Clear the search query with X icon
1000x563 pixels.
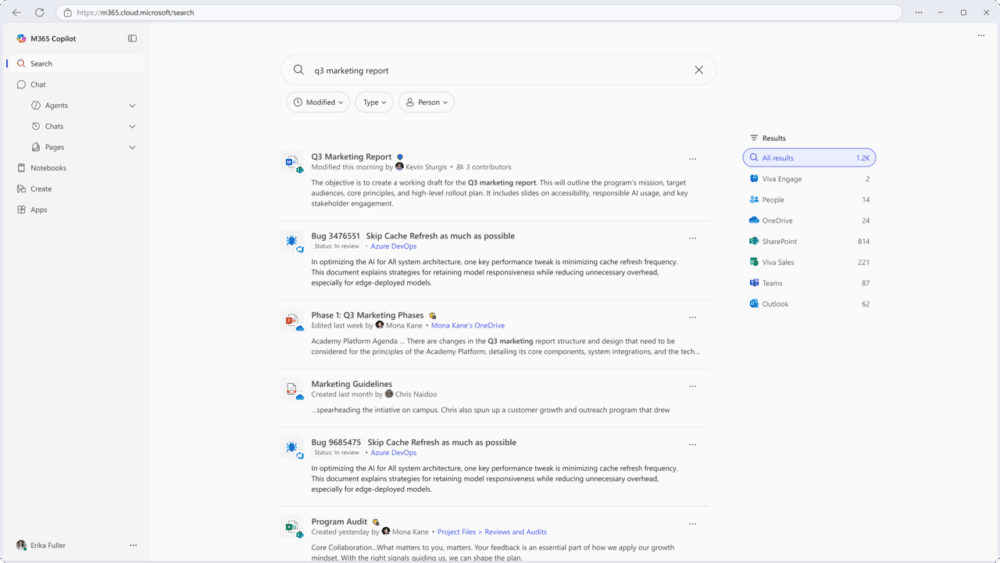699,70
